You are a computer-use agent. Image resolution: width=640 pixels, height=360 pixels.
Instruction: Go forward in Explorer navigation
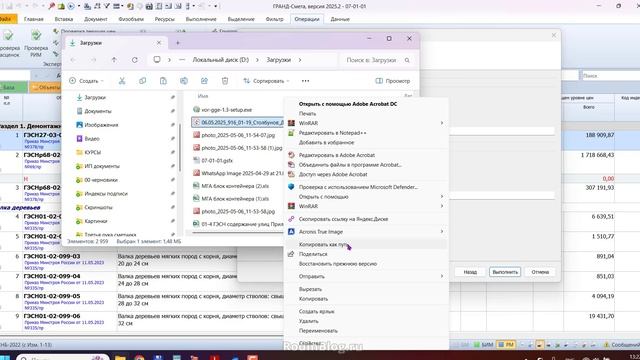point(93,60)
